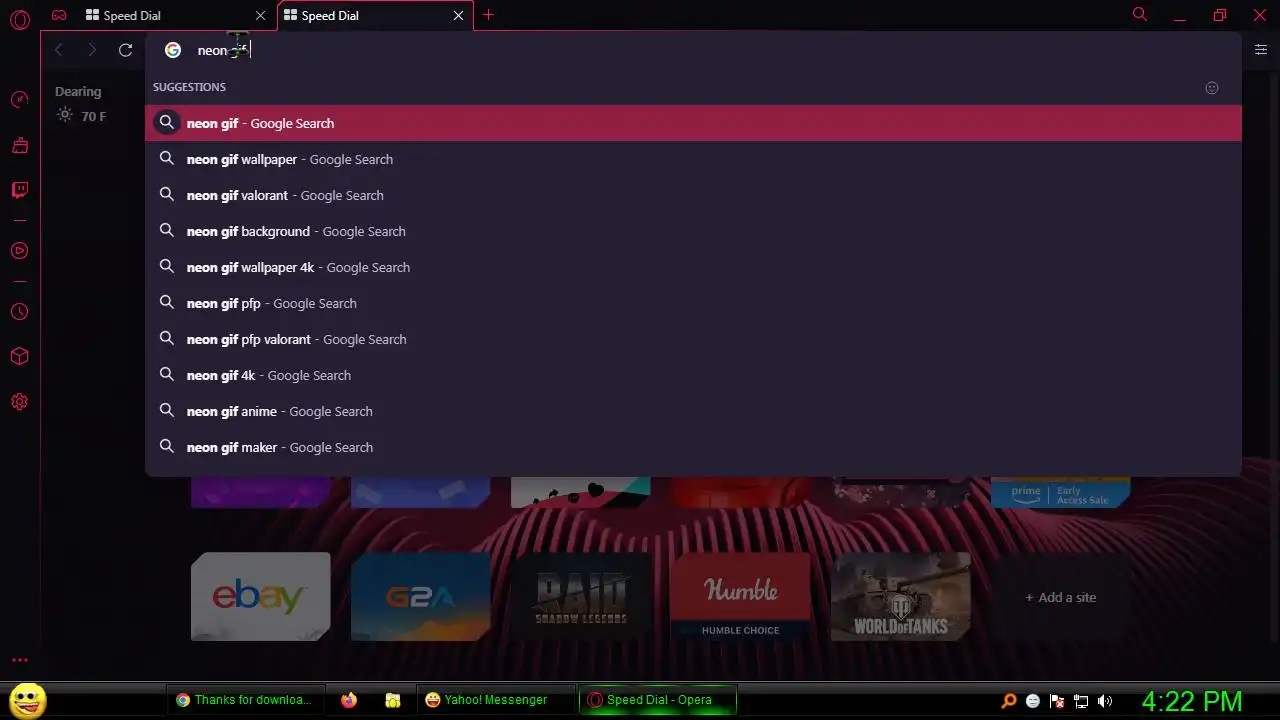This screenshot has width=1280, height=720.
Task: Click the orange magnifier tray icon
Action: (x=1009, y=701)
